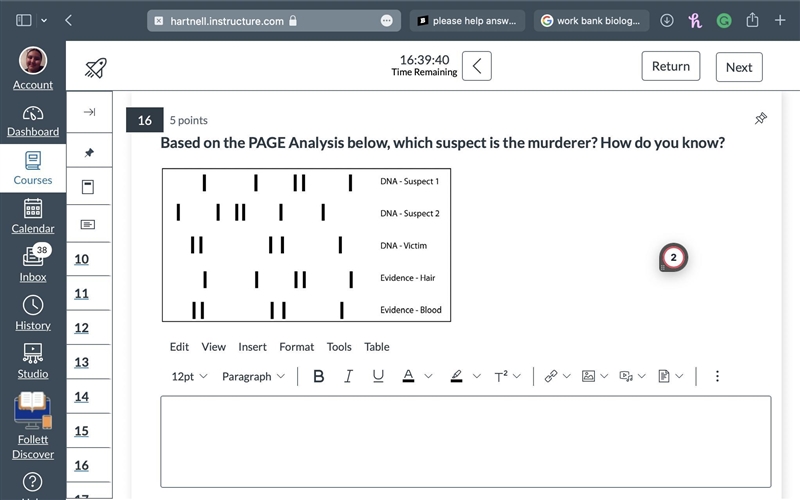Click the text lines icon in navigator
This screenshot has height=500, width=800.
(x=88, y=224)
